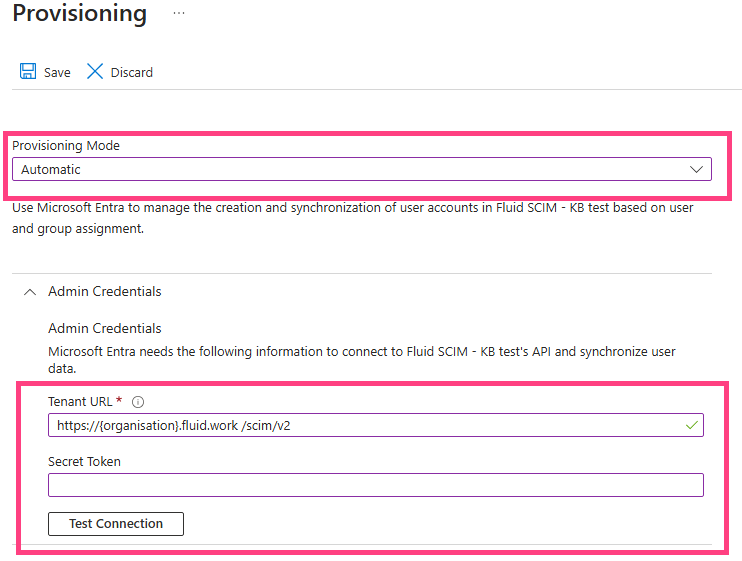Click the Admin Credentials section header text
This screenshot has width=742, height=561.
point(105,291)
